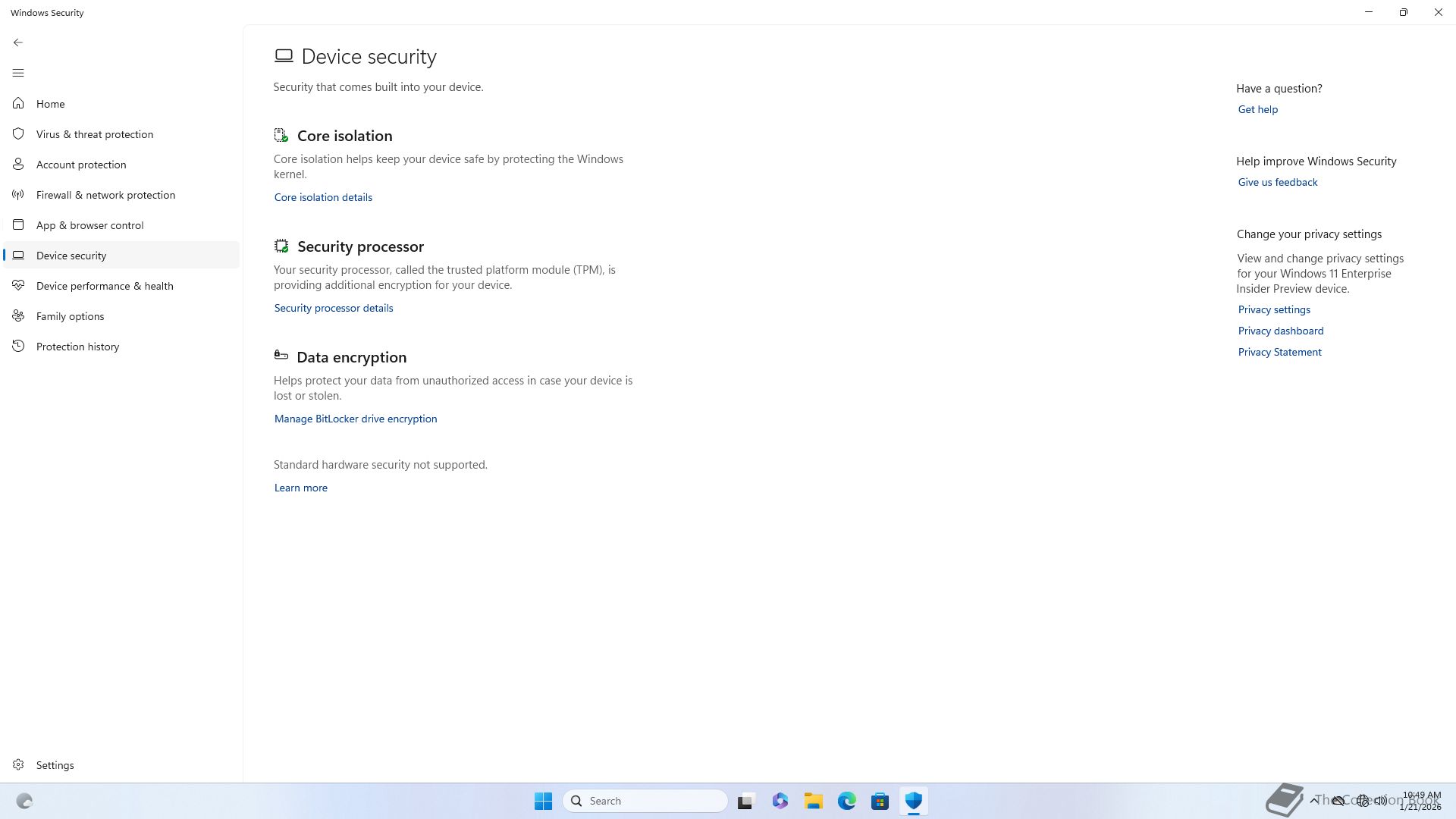This screenshot has width=1456, height=819.
Task: Select Device security menu item
Action: pyautogui.click(x=71, y=256)
